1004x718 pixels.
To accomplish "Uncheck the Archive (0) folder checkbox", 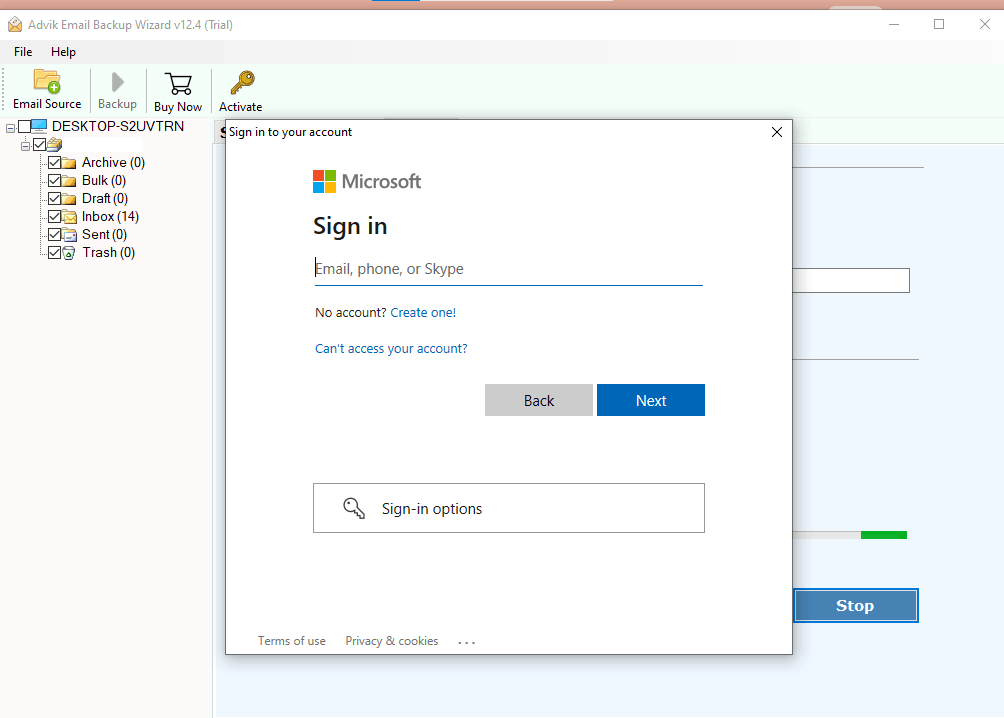I will pyautogui.click(x=54, y=163).
